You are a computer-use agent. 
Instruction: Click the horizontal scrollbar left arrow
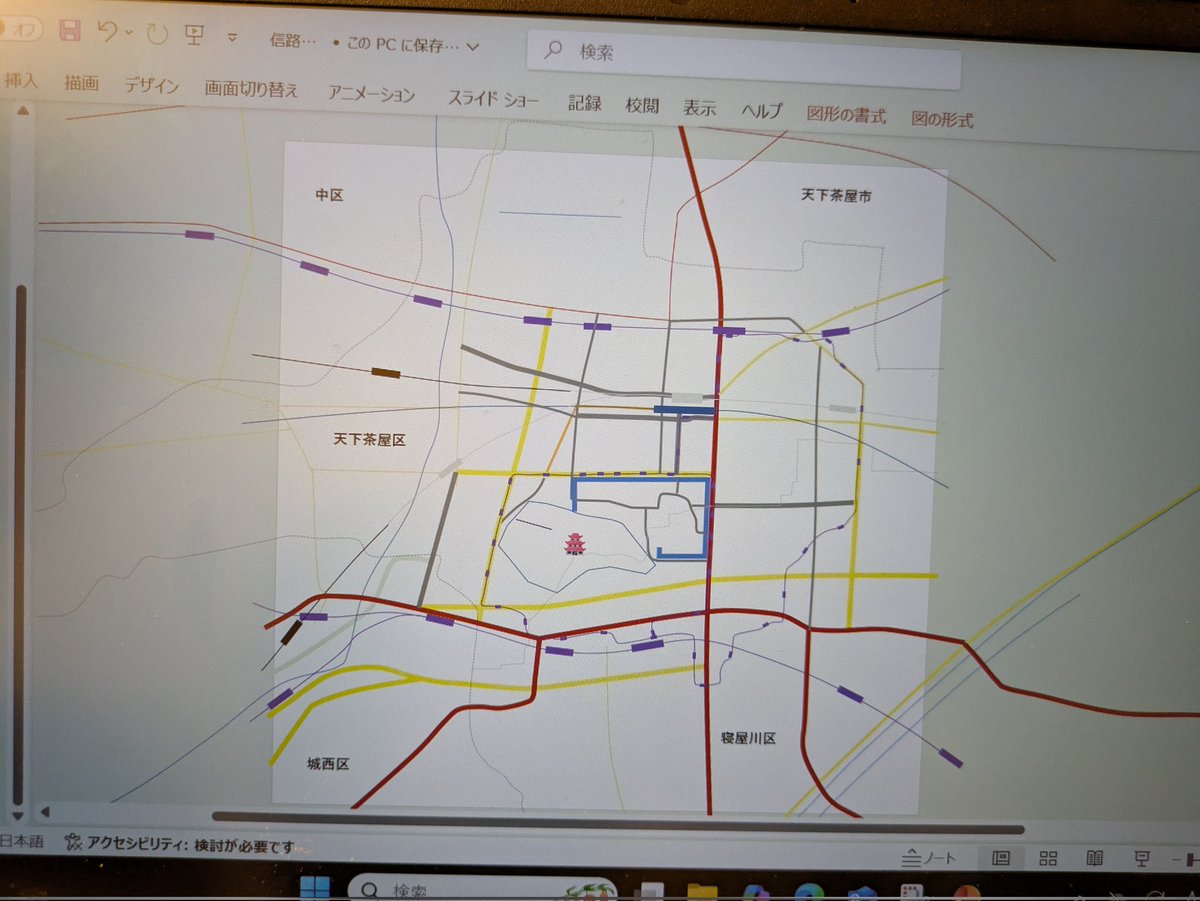[x=45, y=812]
